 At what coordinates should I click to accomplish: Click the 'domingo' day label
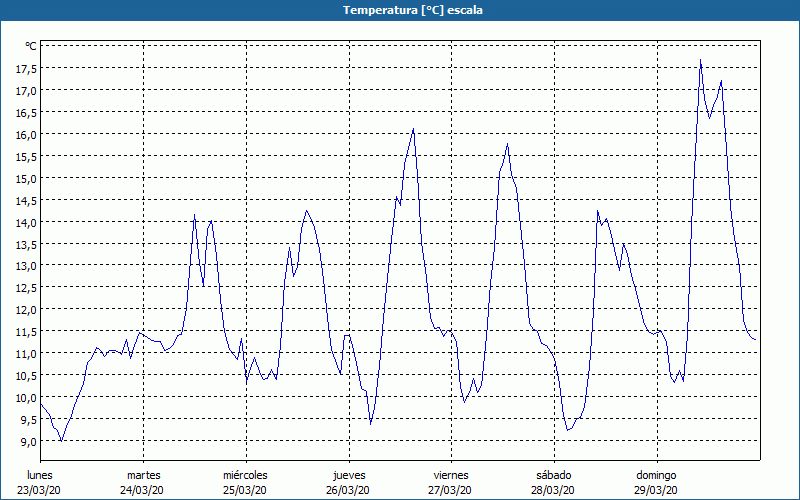(656, 475)
